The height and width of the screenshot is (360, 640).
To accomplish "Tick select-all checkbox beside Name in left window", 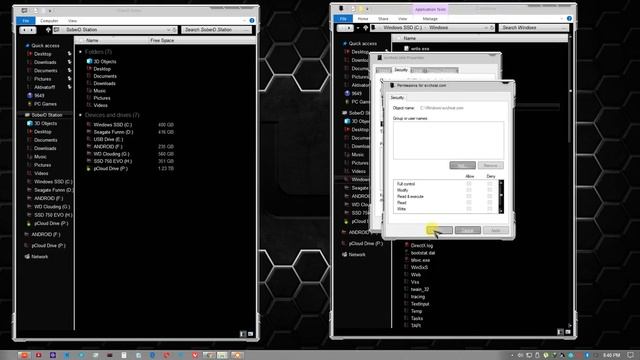I will (81, 40).
